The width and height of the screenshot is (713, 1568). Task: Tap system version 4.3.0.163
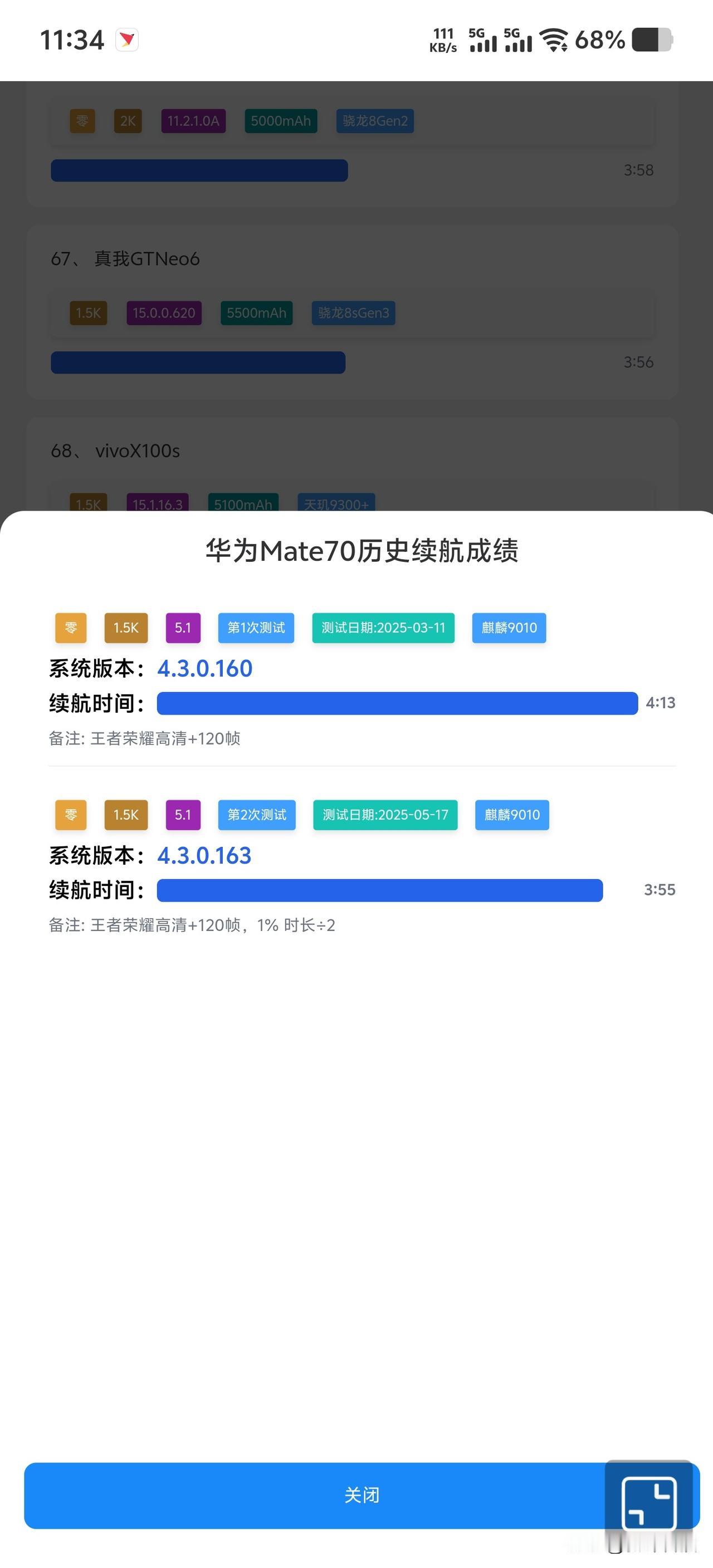(204, 855)
